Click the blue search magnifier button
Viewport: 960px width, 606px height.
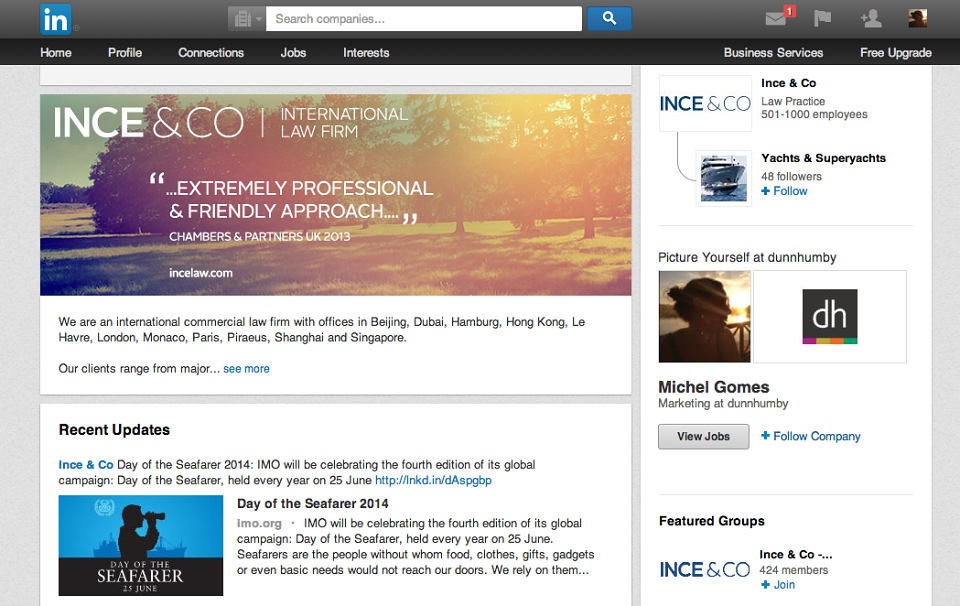[609, 19]
